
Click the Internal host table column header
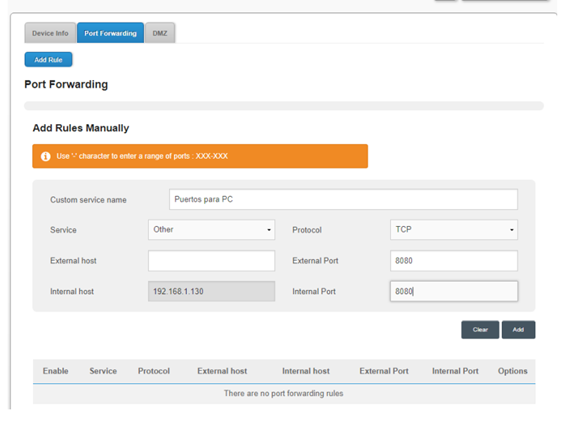[306, 371]
